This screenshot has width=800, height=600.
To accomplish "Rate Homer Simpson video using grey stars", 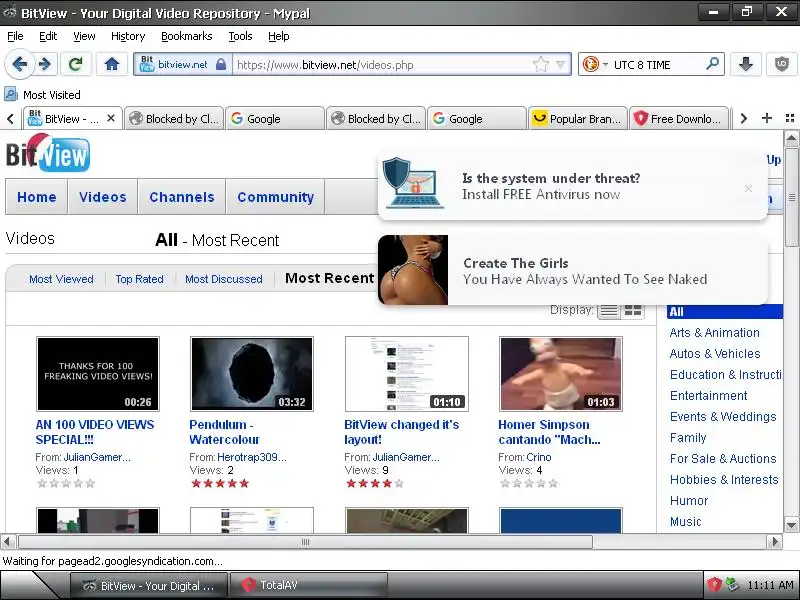I will coord(529,483).
